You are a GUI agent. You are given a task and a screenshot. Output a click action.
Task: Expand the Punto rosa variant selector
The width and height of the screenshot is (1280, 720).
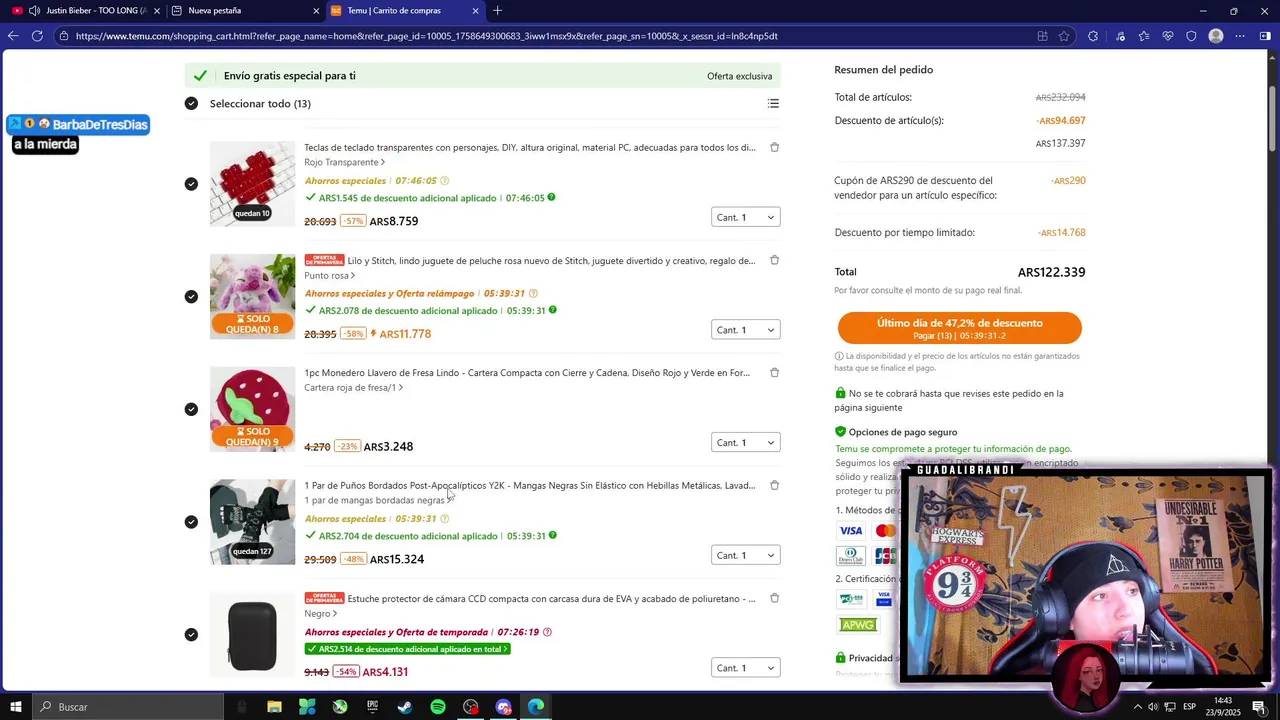click(330, 275)
